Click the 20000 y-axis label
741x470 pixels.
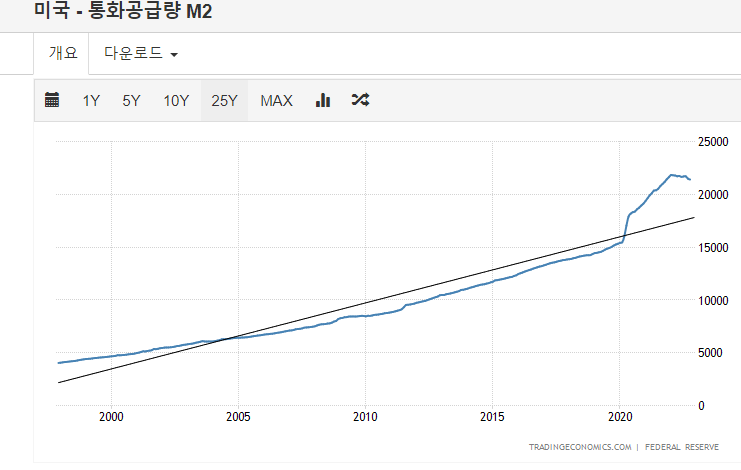click(713, 195)
